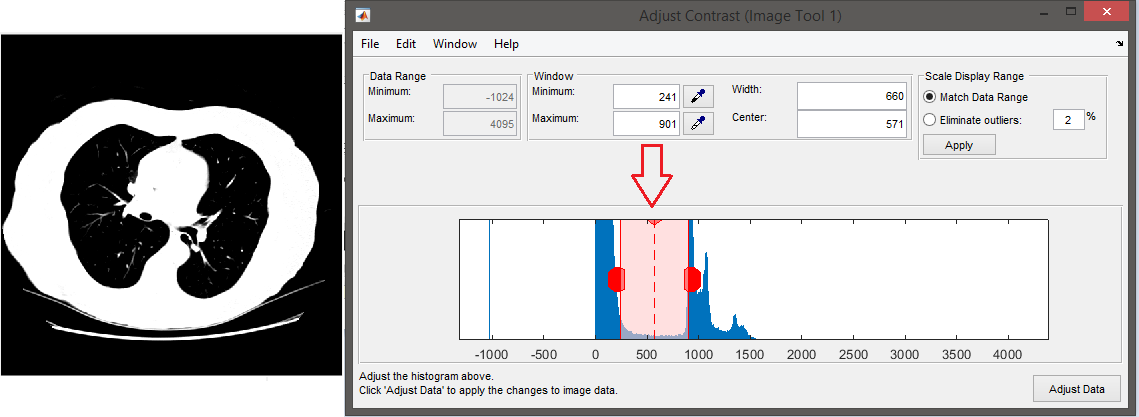This screenshot has width=1139, height=417.
Task: Click the 'Scale Display Range' panel title
Action: tap(974, 76)
